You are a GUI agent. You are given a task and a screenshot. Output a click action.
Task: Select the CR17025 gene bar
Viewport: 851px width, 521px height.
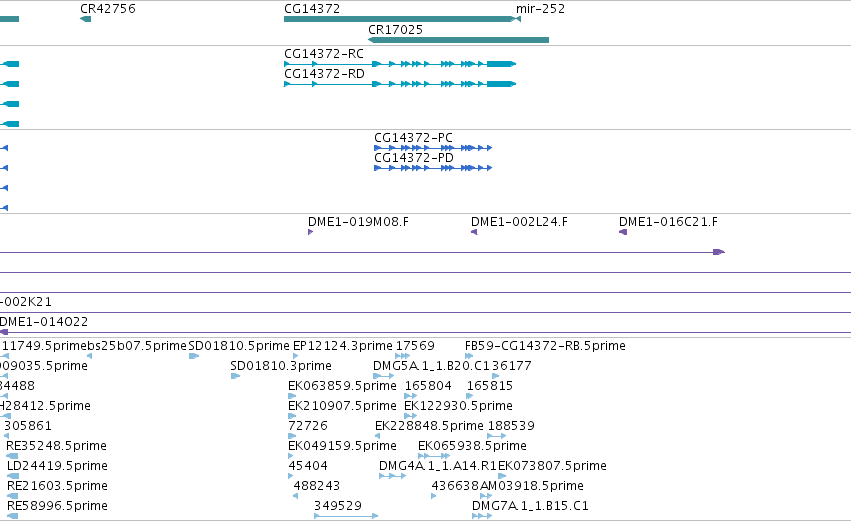[459, 40]
